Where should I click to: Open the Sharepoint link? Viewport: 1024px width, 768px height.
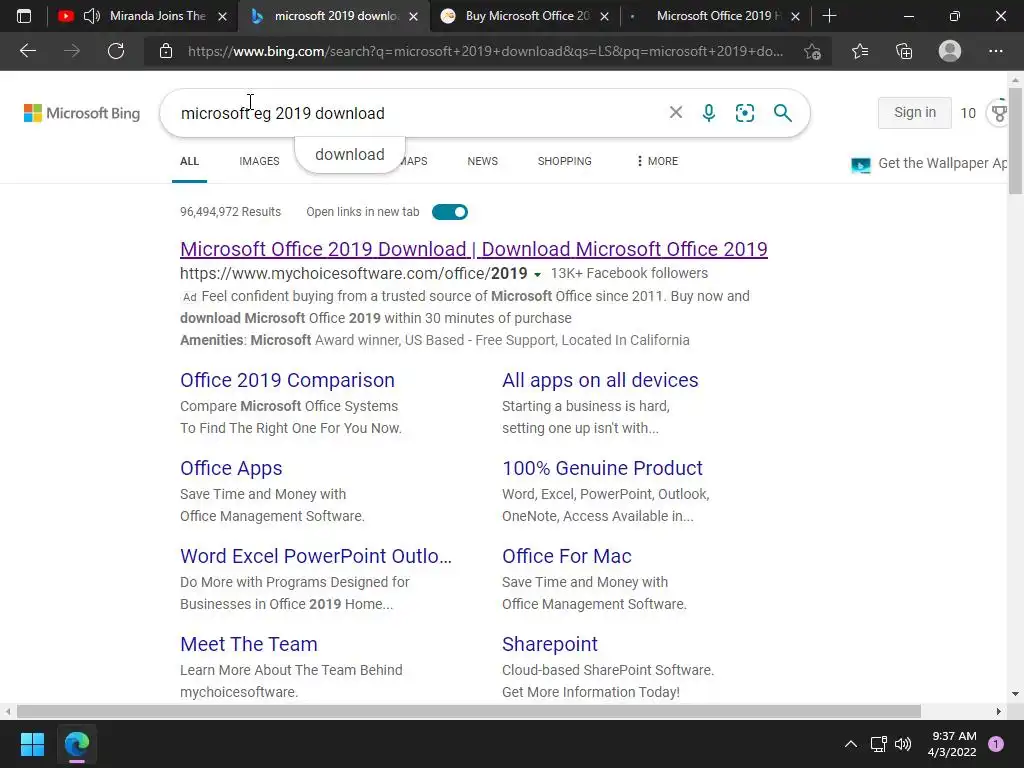[x=550, y=644]
